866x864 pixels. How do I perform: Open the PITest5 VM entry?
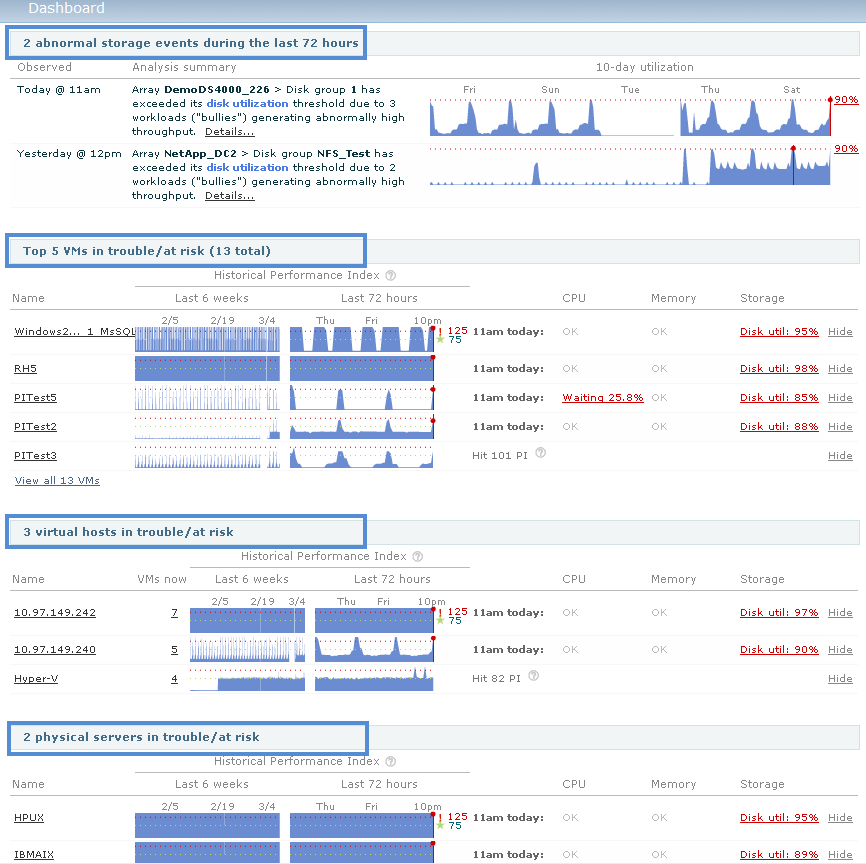coord(35,398)
